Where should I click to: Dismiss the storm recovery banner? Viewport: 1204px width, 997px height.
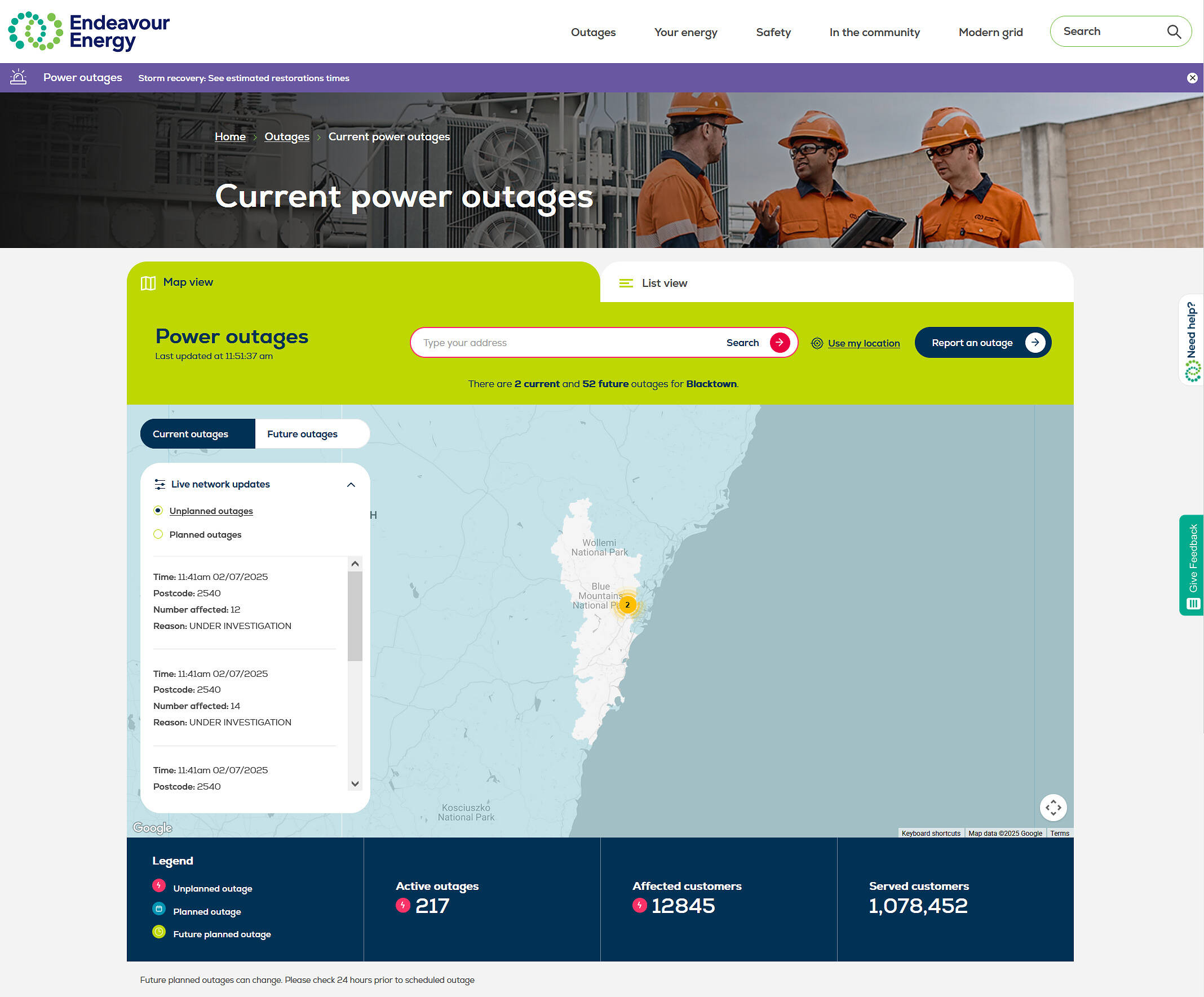[x=1192, y=78]
